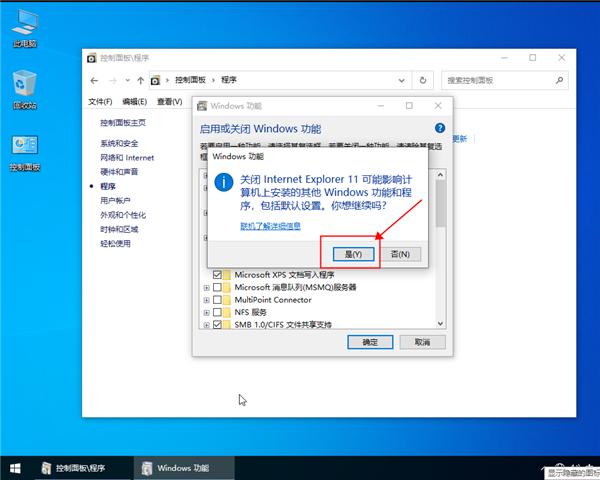Go up one level in Control Panel
Viewport: 600px width, 480px height.
(140, 80)
